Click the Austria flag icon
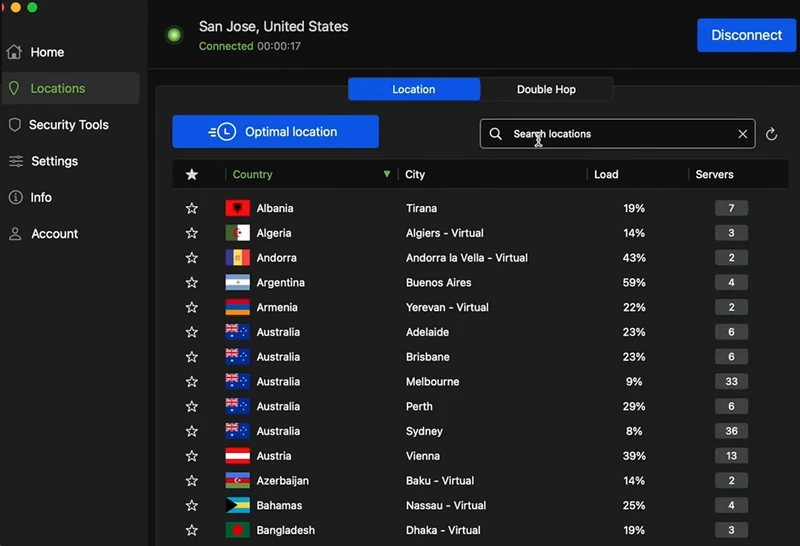 click(x=238, y=456)
